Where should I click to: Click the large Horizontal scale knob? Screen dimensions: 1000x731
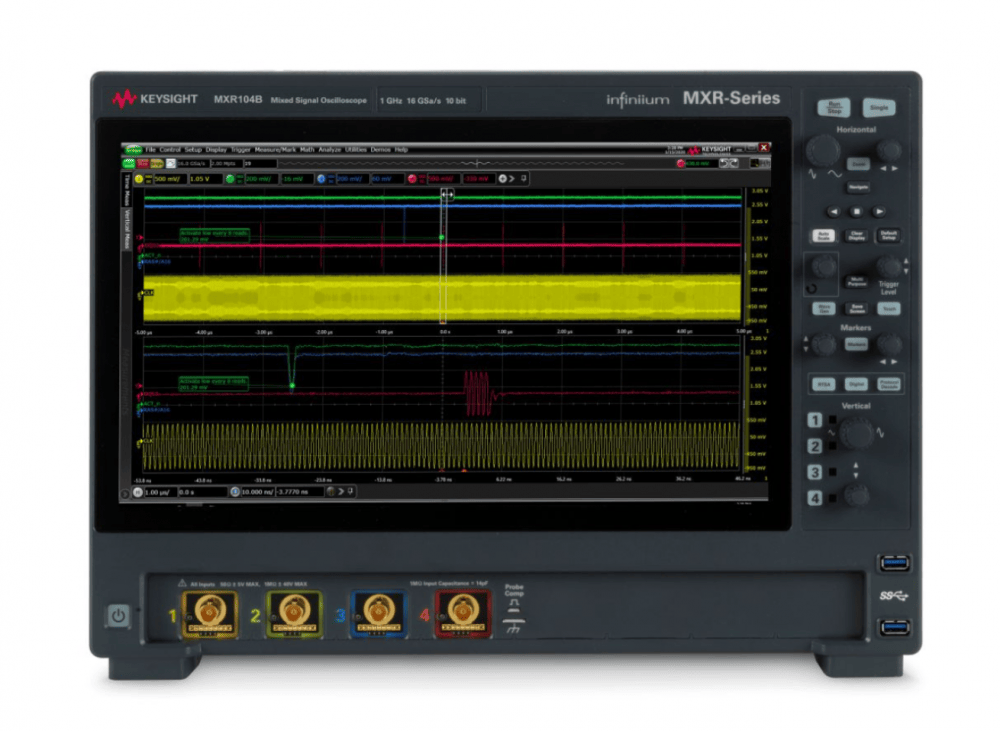coord(823,151)
